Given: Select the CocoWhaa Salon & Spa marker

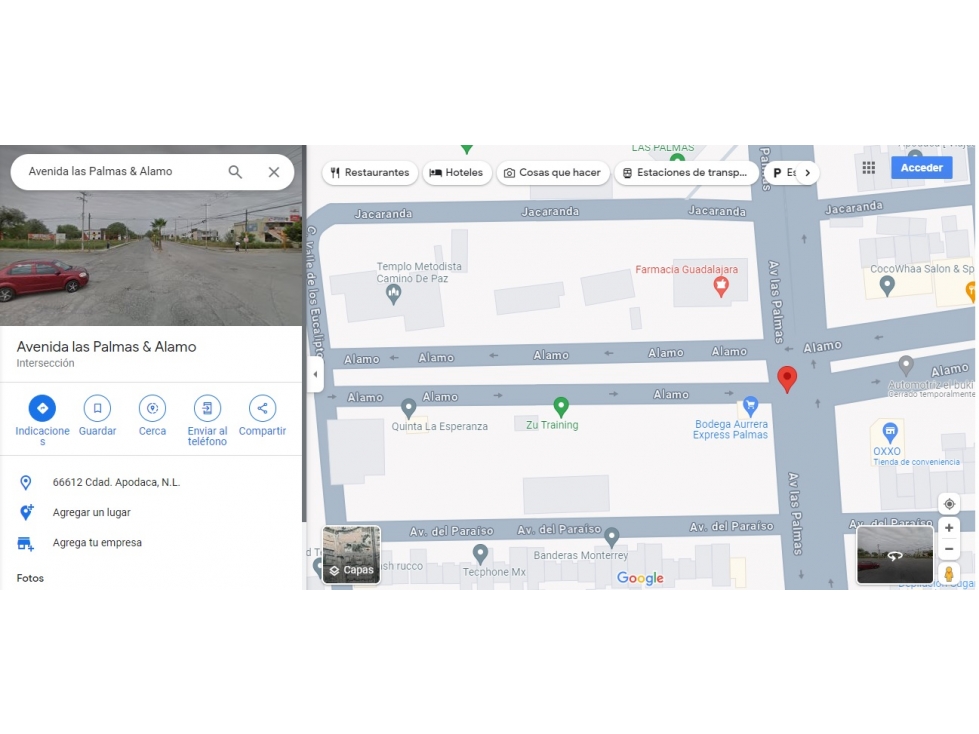Looking at the screenshot, I should [887, 285].
